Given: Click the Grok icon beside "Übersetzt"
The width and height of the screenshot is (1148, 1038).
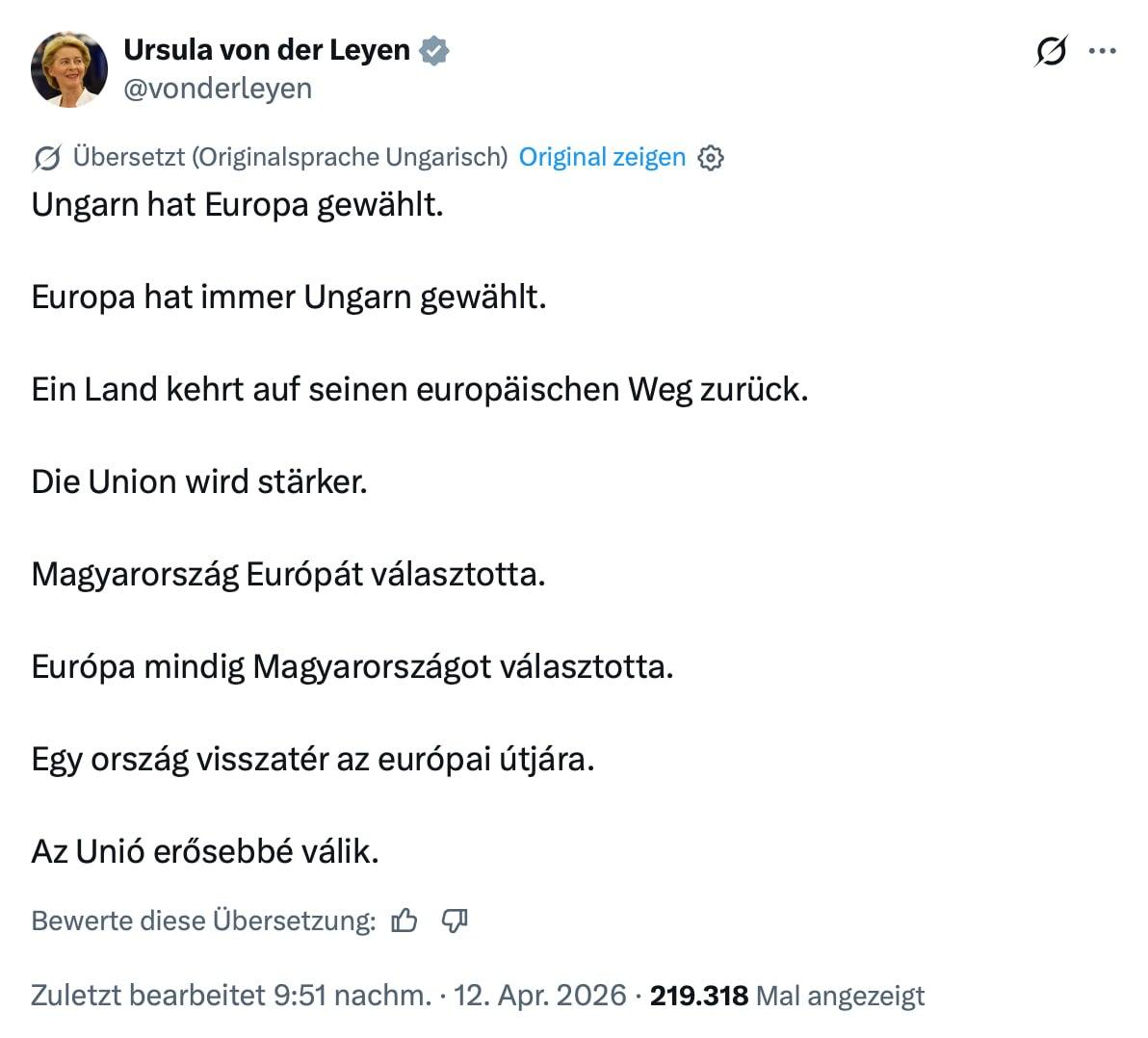Looking at the screenshot, I should coord(47,158).
